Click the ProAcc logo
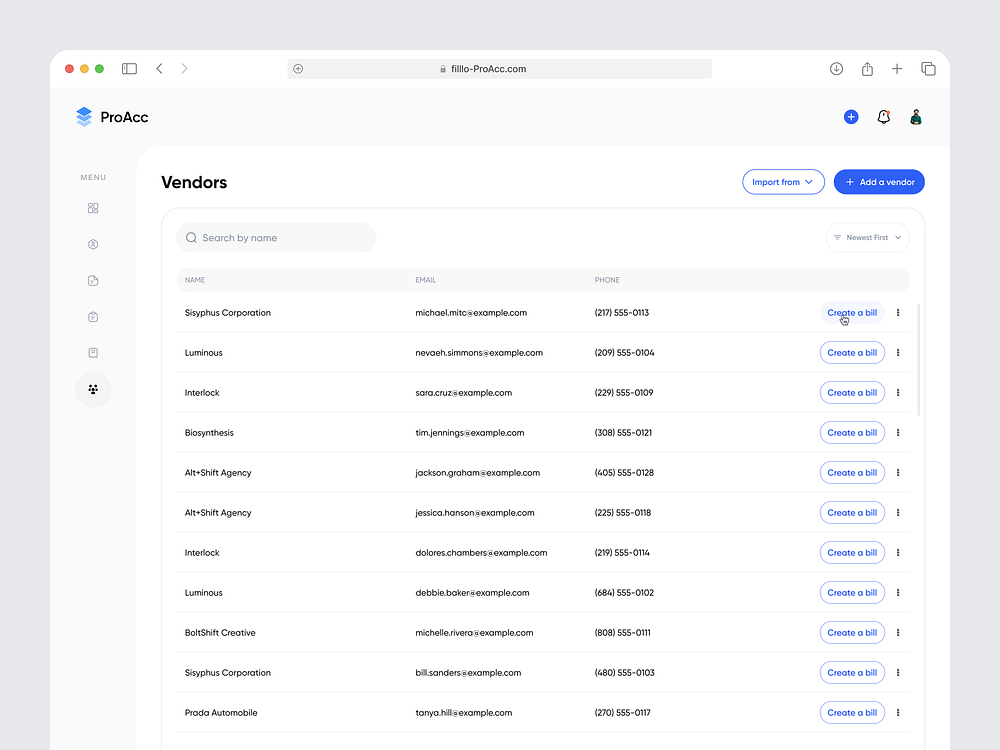 (112, 117)
